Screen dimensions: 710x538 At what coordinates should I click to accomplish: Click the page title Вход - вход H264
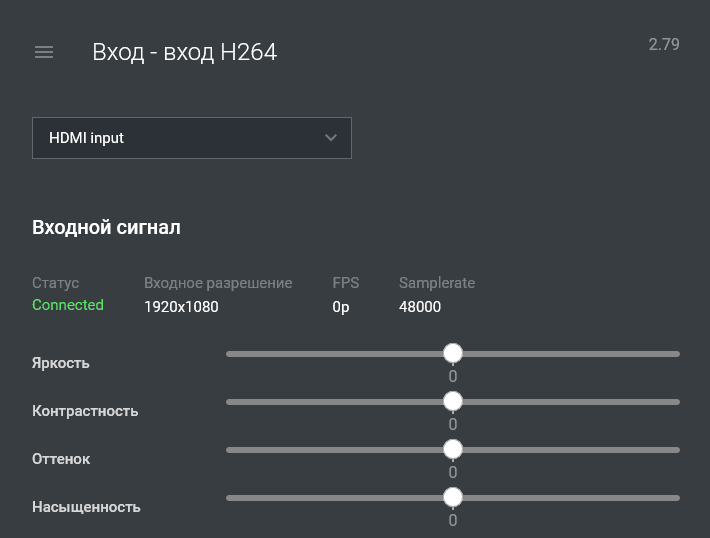[x=184, y=52]
